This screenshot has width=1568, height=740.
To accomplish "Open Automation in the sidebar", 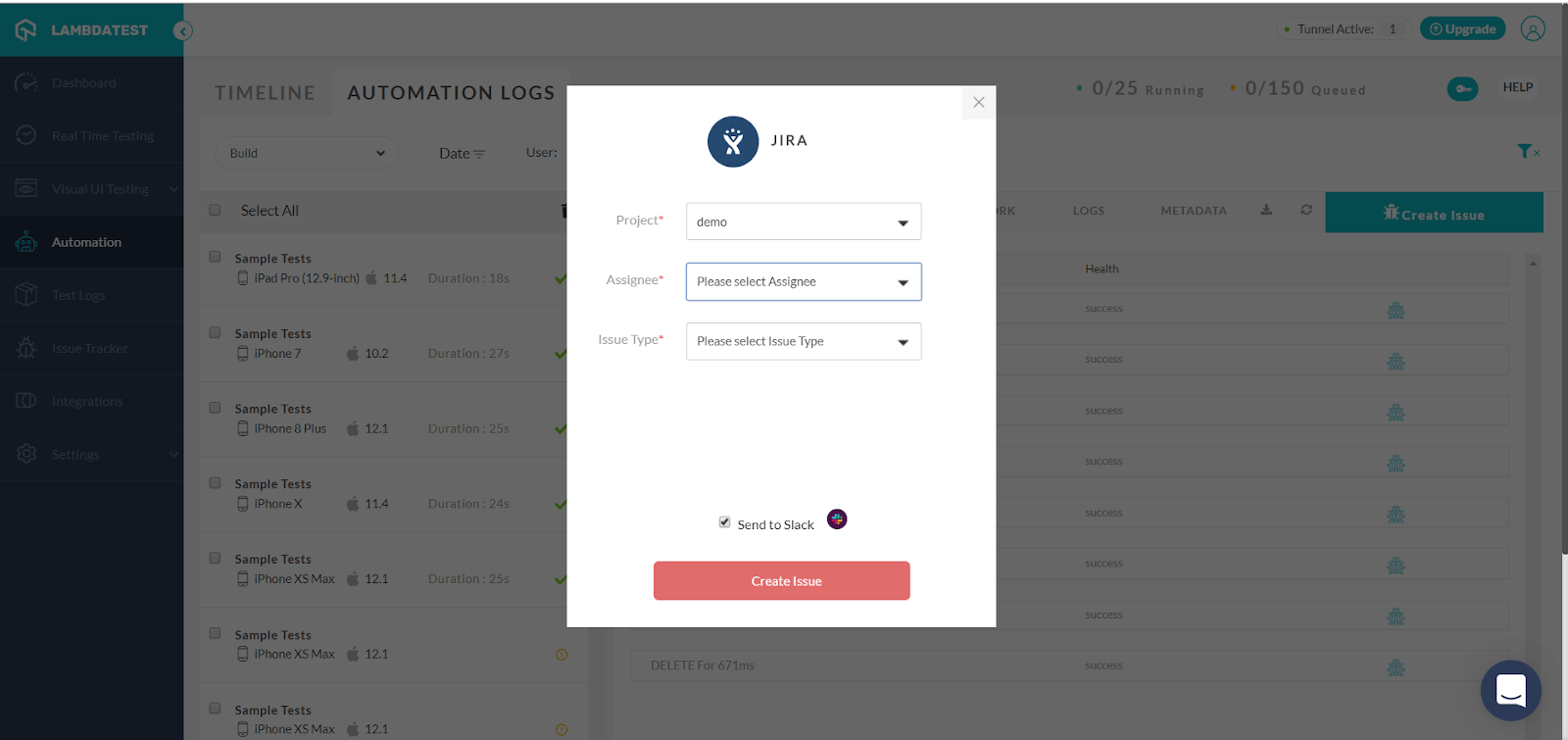I will (86, 242).
